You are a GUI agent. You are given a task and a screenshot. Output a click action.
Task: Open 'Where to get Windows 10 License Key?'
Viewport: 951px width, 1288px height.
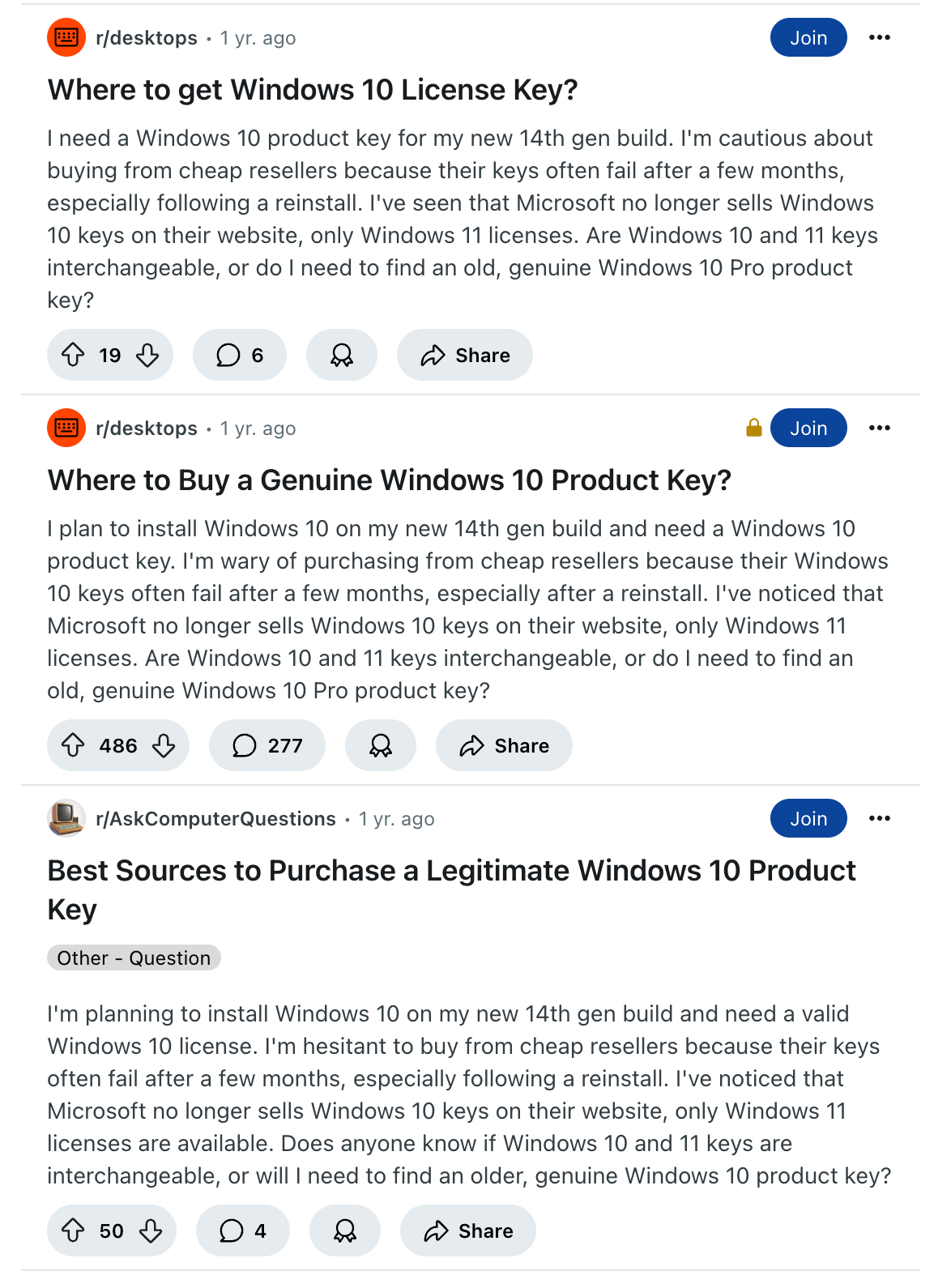(313, 89)
